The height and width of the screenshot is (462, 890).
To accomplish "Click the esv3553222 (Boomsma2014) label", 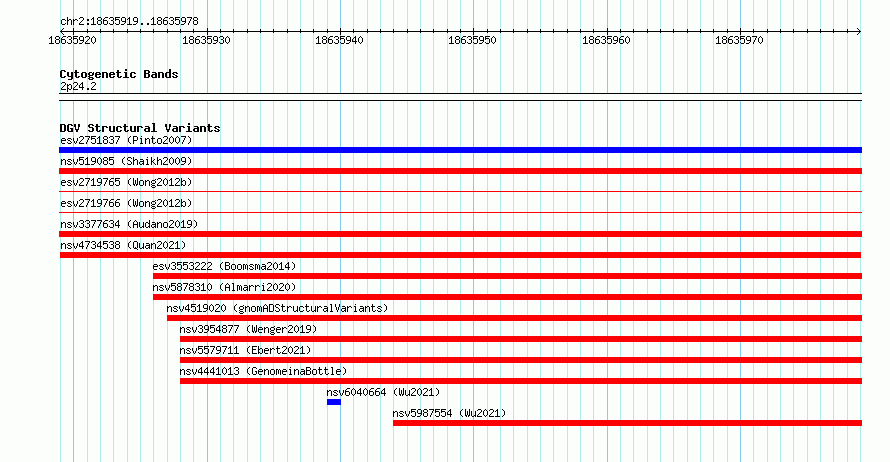I will point(224,266).
